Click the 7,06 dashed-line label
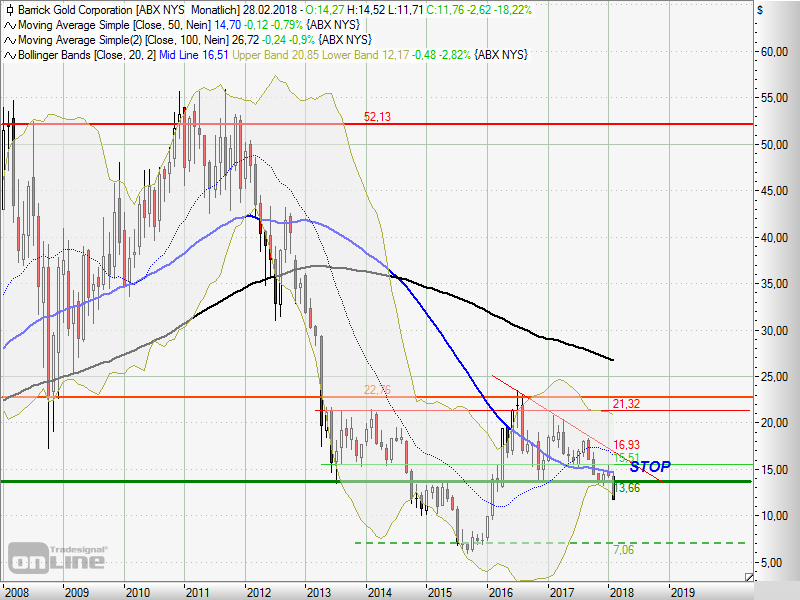 click(623, 549)
